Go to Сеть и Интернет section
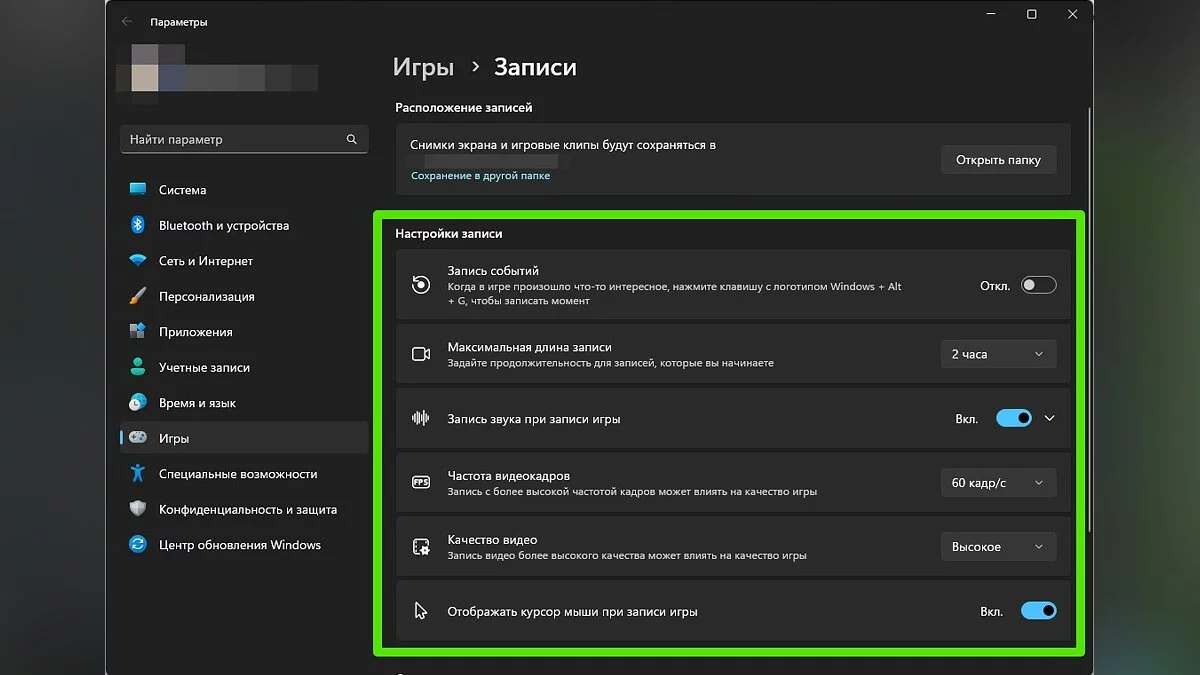This screenshot has height=675, width=1200. click(x=205, y=261)
